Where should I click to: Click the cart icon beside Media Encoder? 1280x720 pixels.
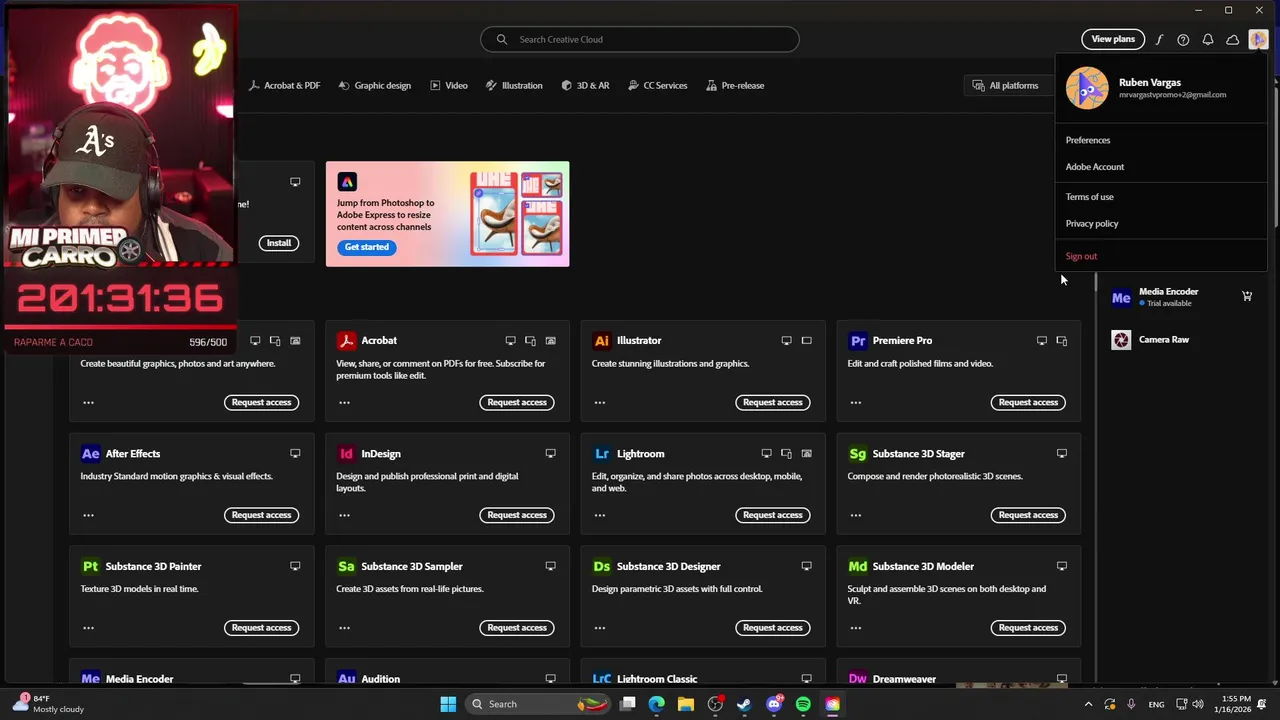1247,296
